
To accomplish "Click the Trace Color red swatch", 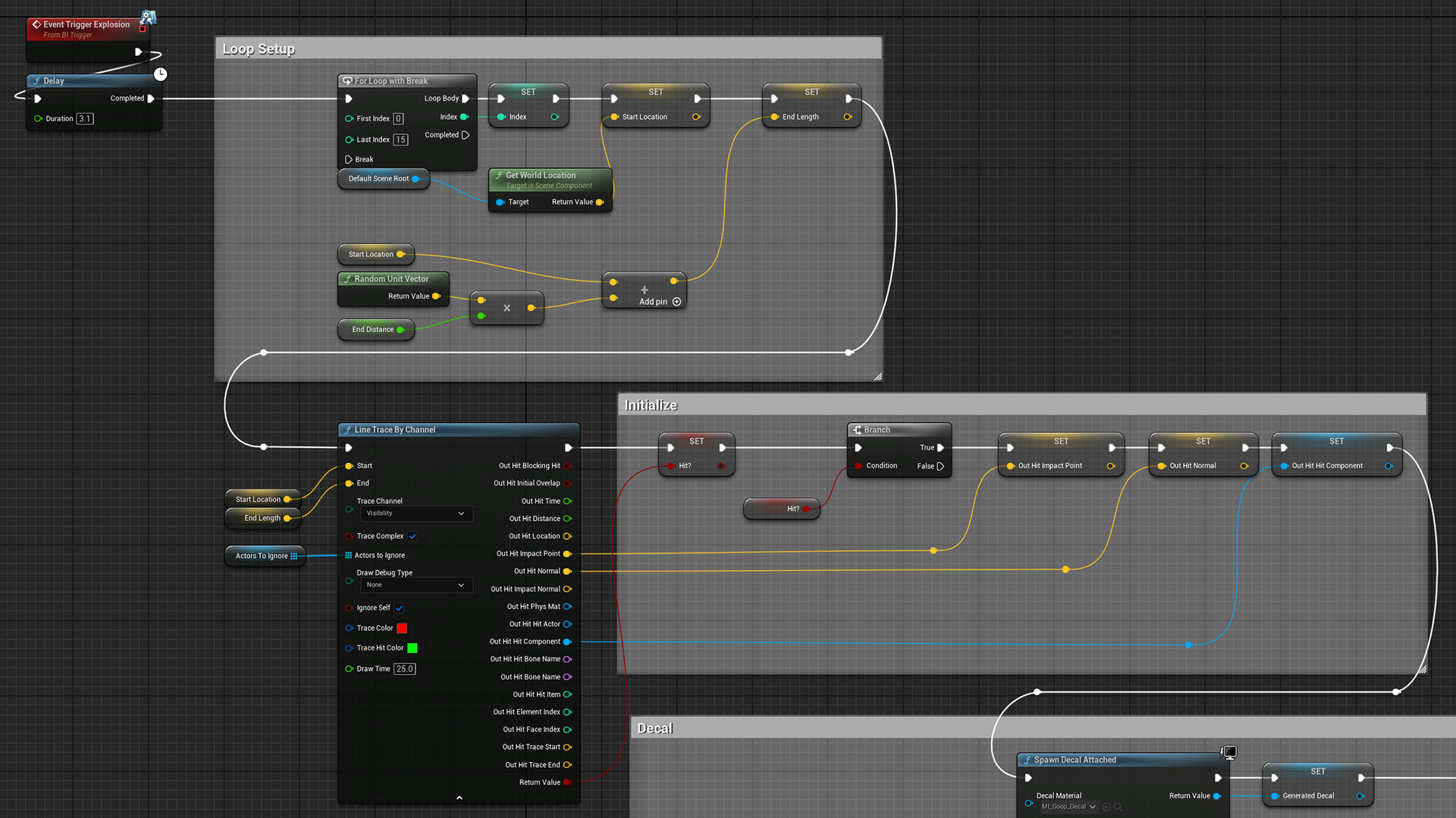I will [402, 628].
